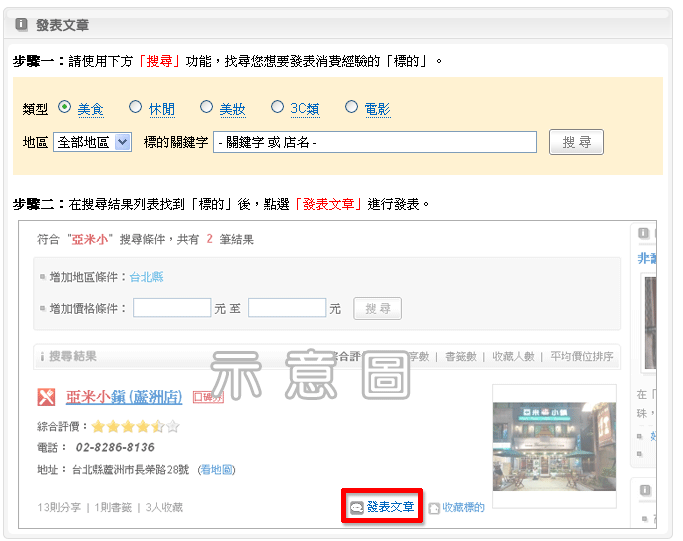
Task: Click the price filter 搜尋 button
Action: [378, 308]
